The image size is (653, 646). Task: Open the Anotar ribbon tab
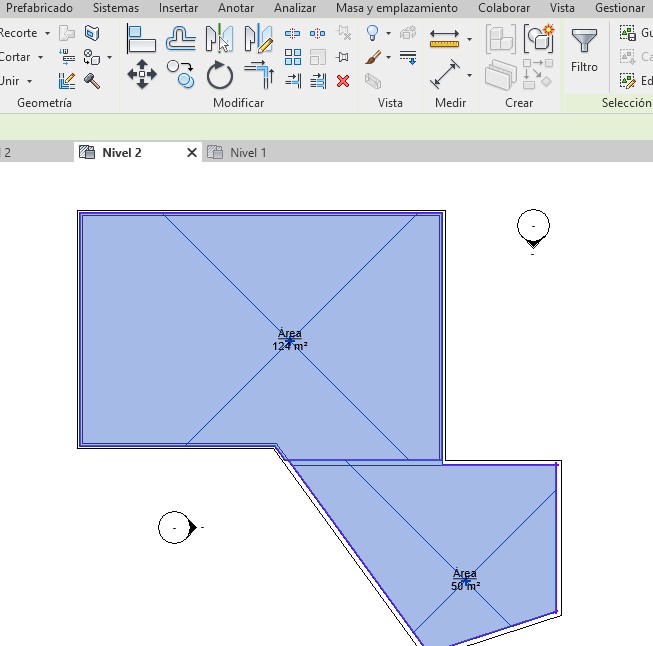point(236,8)
